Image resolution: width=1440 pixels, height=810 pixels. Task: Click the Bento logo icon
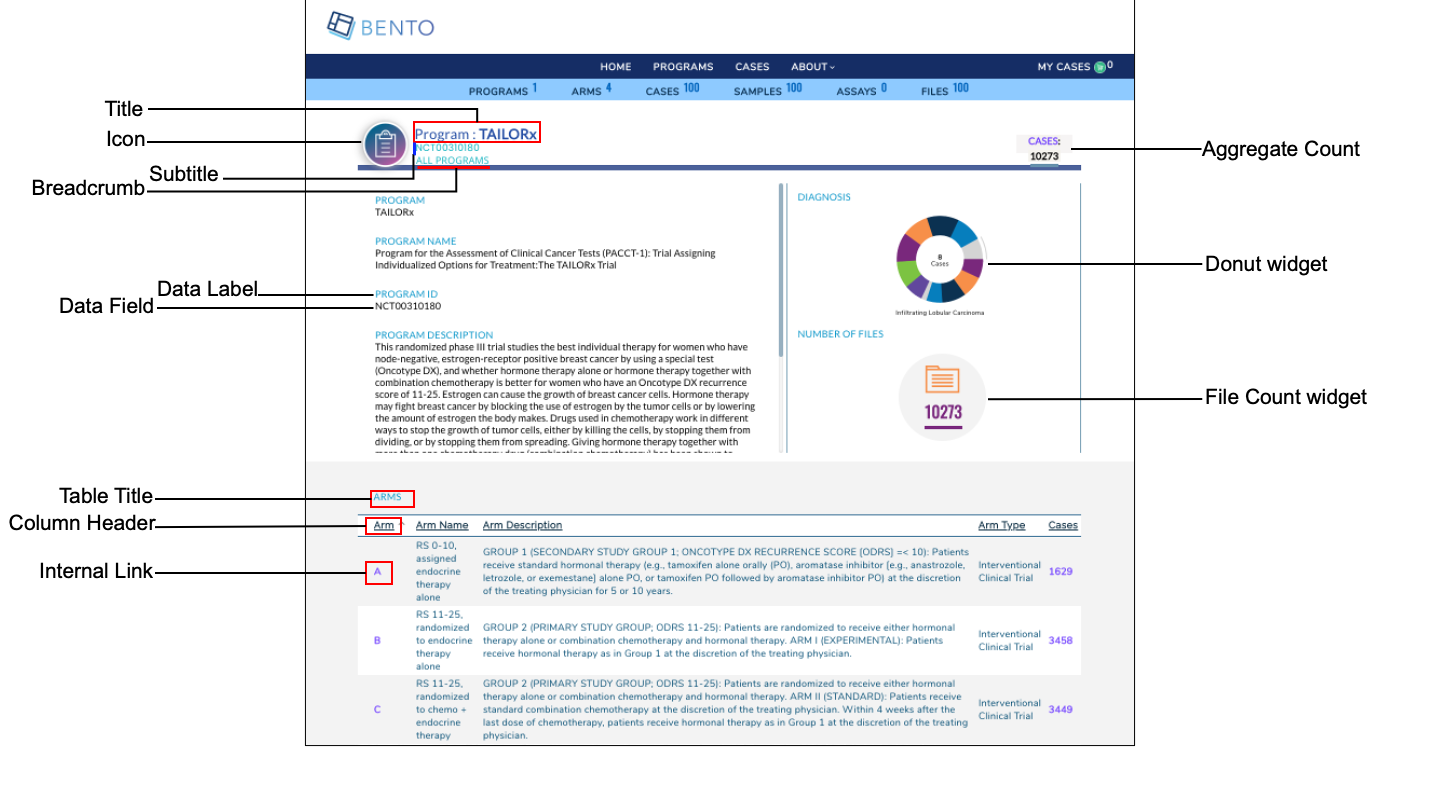coord(342,25)
